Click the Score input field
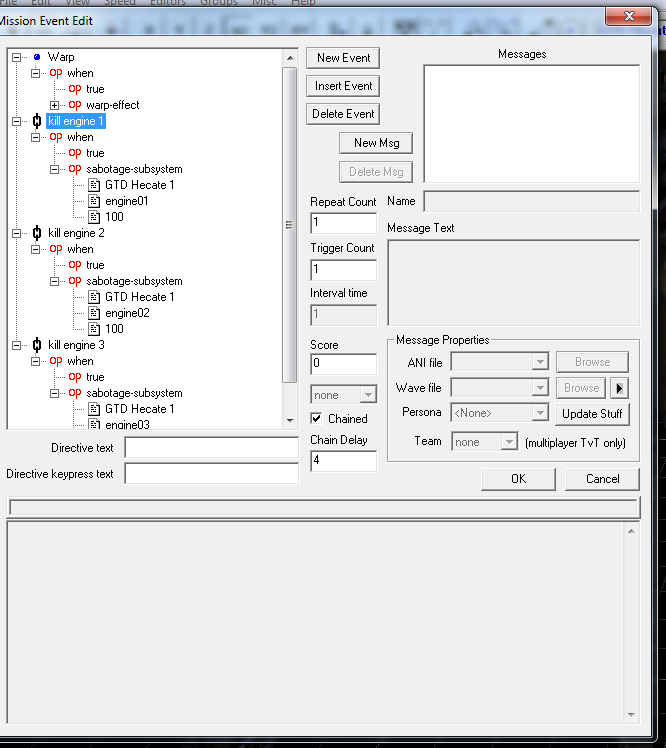 (343, 364)
